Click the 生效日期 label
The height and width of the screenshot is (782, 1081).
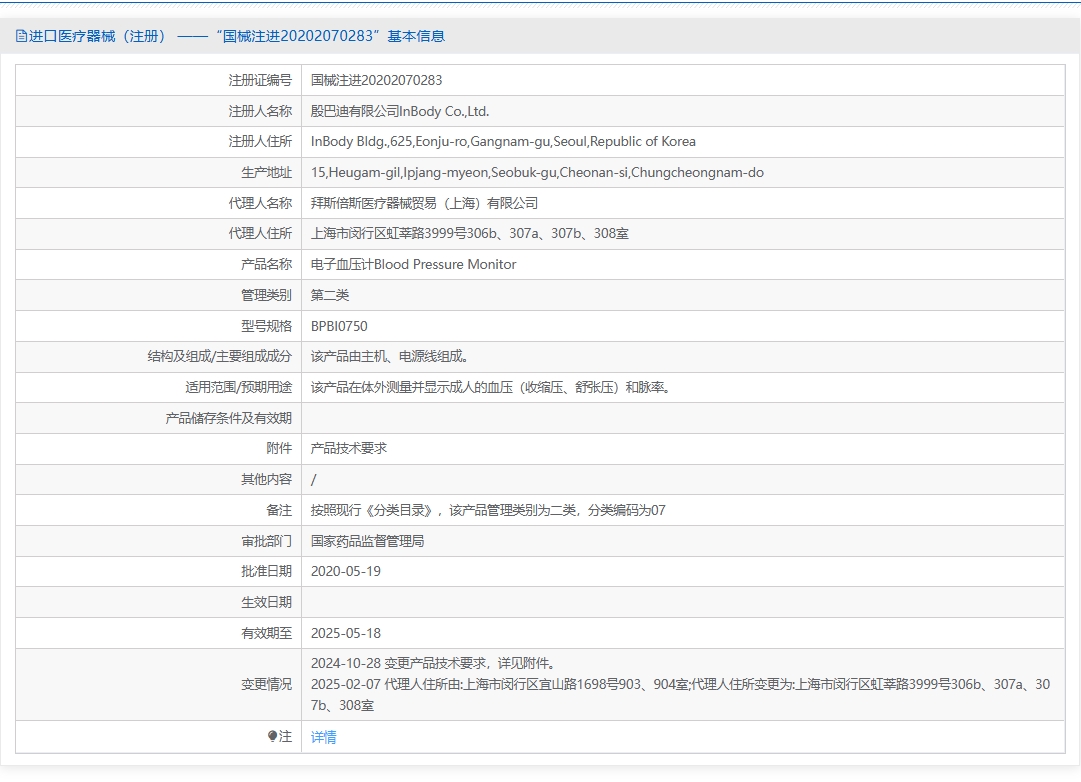point(266,602)
